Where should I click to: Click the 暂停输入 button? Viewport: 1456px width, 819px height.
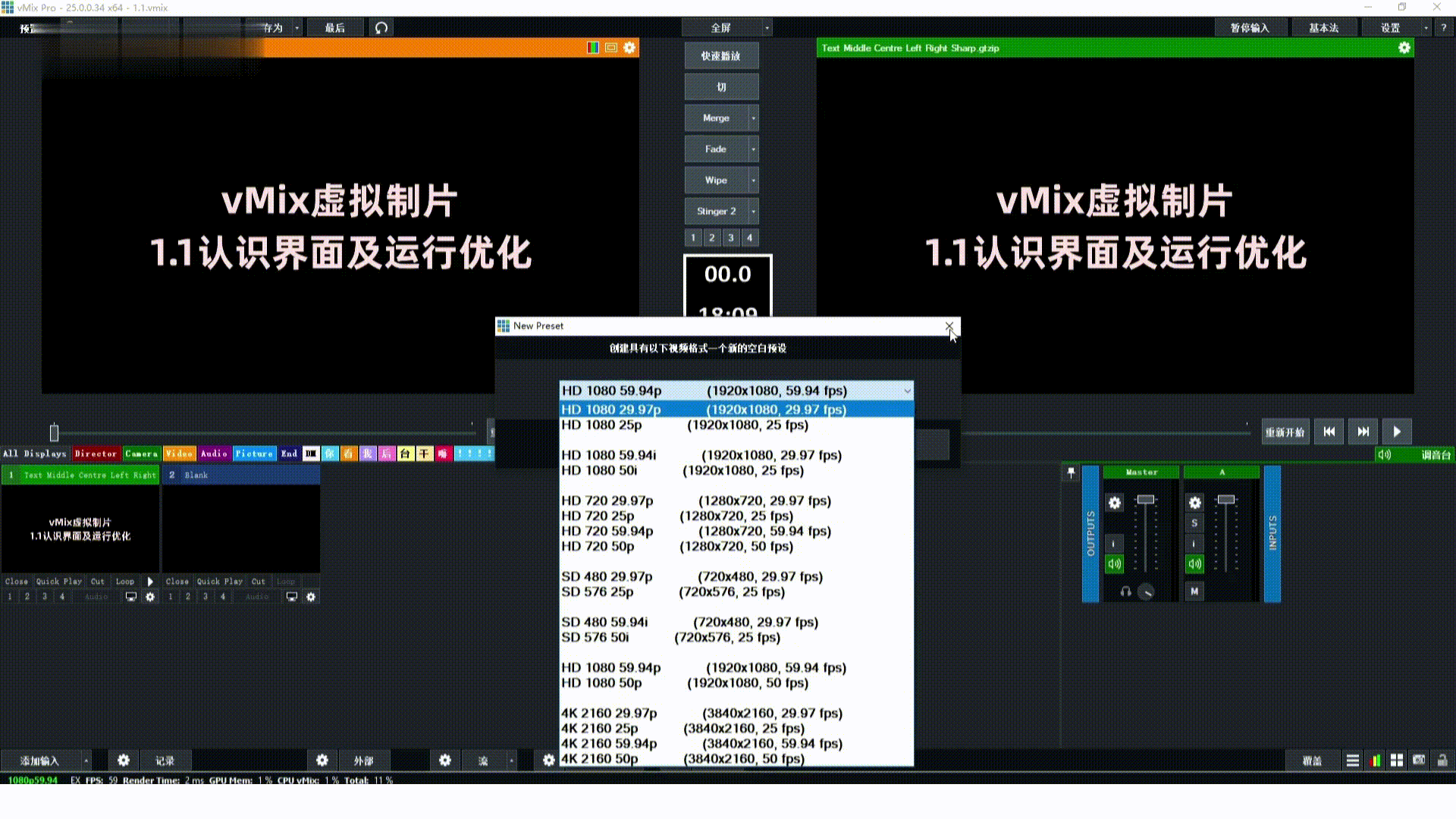1249,28
